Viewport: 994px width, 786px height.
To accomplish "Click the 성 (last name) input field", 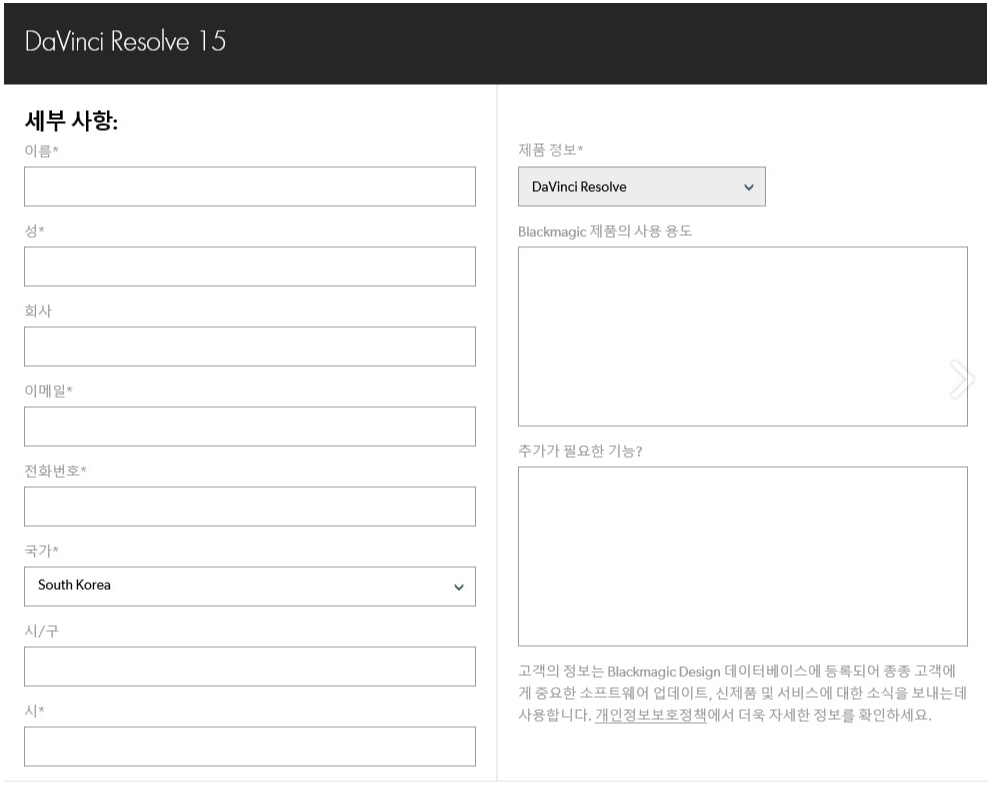I will coord(250,266).
